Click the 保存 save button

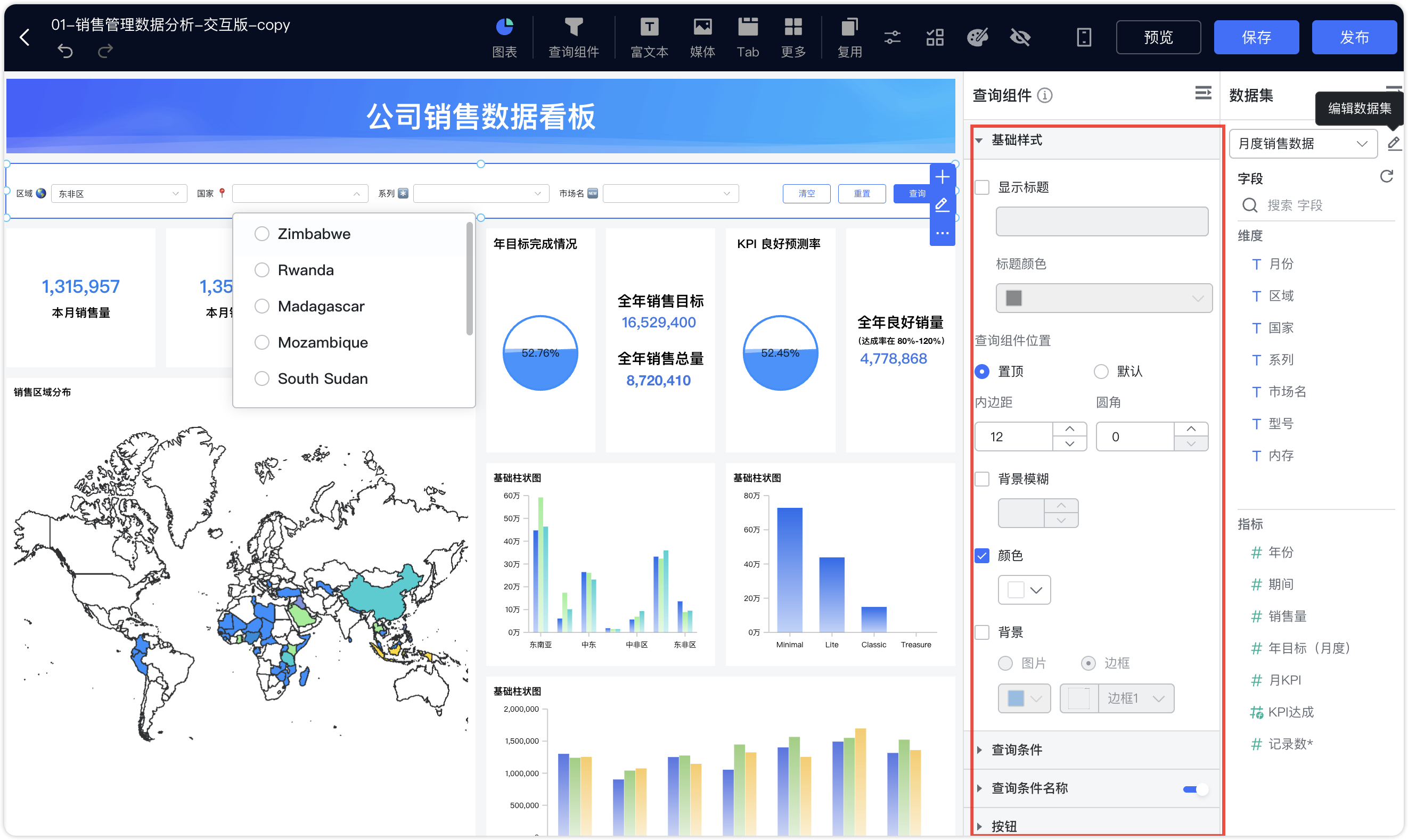pos(1256,37)
